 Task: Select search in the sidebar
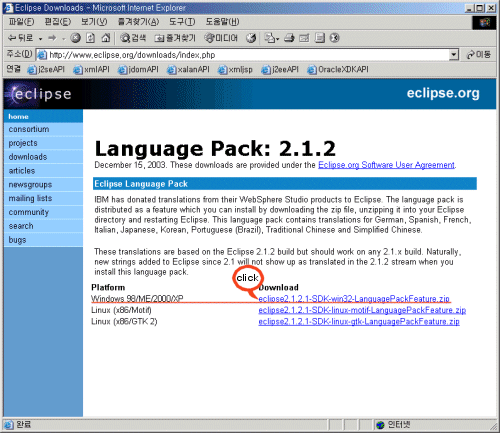click(43, 226)
